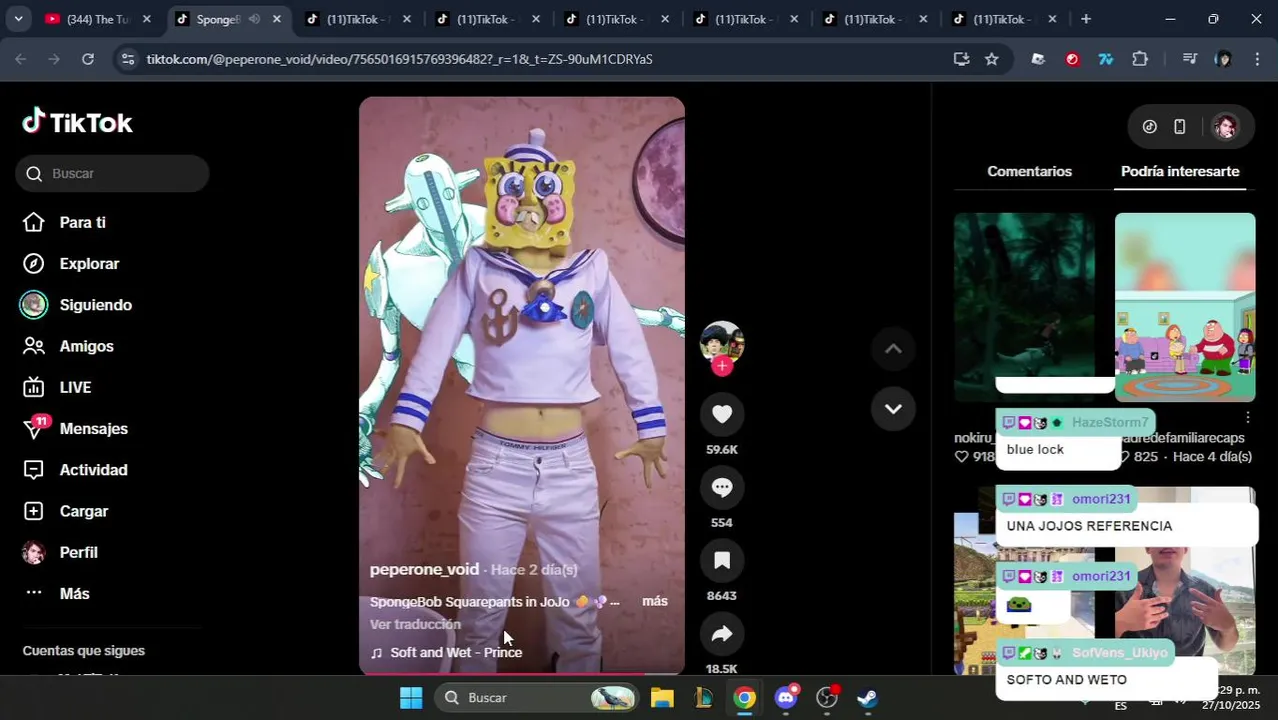Focus the Buscar search field
Image resolution: width=1278 pixels, height=720 pixels.
(112, 173)
